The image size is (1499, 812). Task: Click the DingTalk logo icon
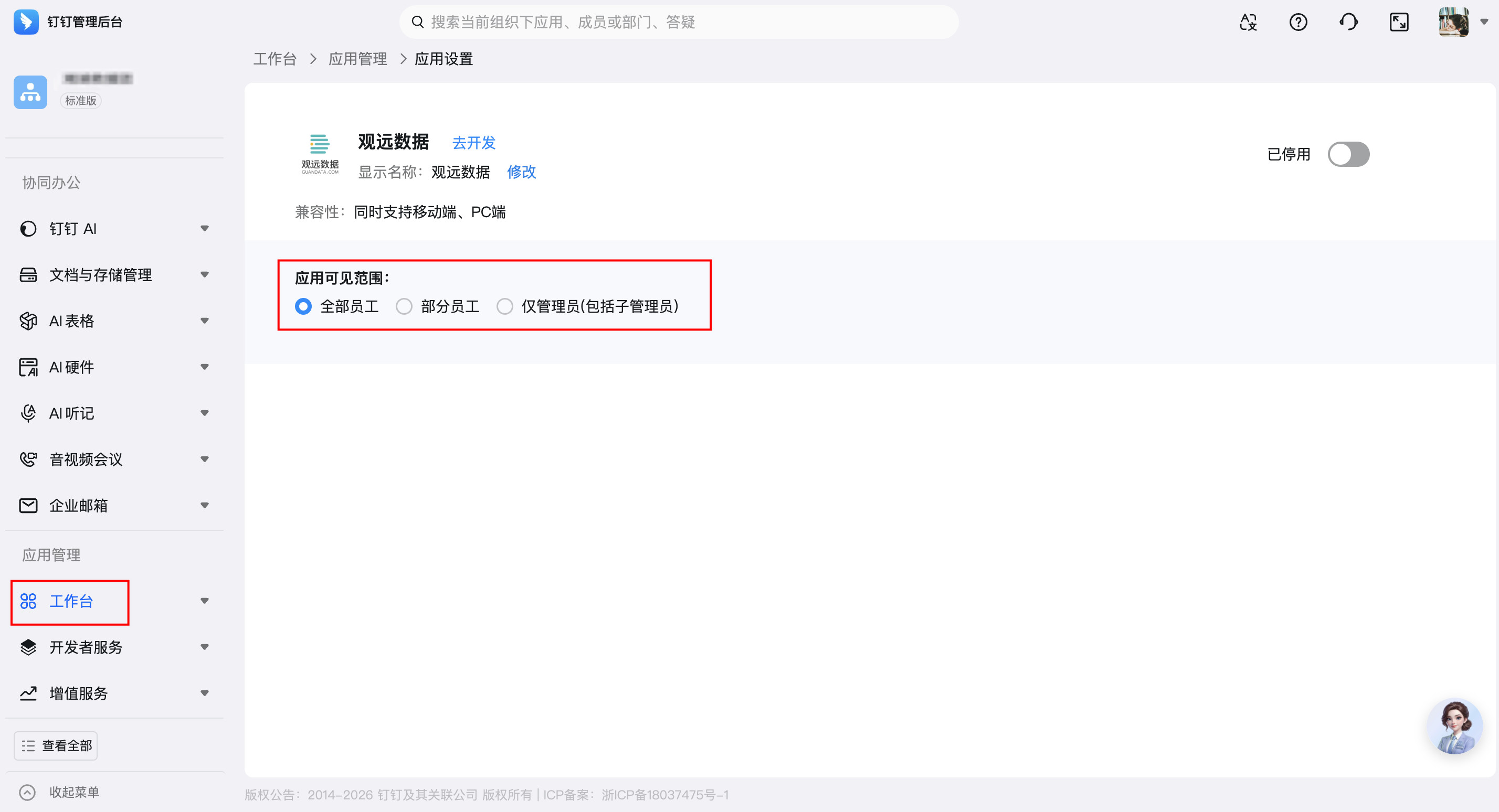[x=26, y=22]
